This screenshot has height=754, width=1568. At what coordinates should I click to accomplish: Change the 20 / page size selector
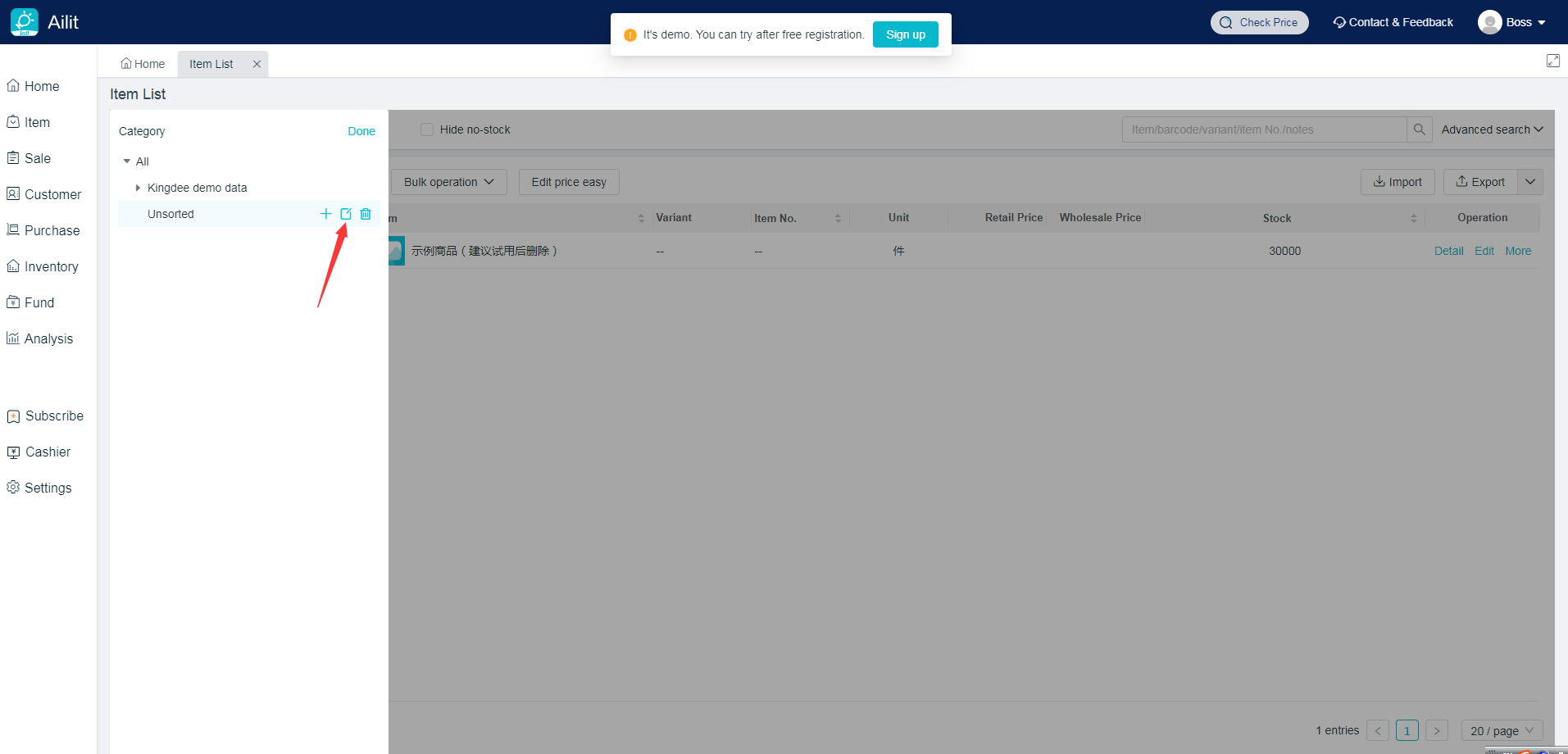pyautogui.click(x=1501, y=730)
